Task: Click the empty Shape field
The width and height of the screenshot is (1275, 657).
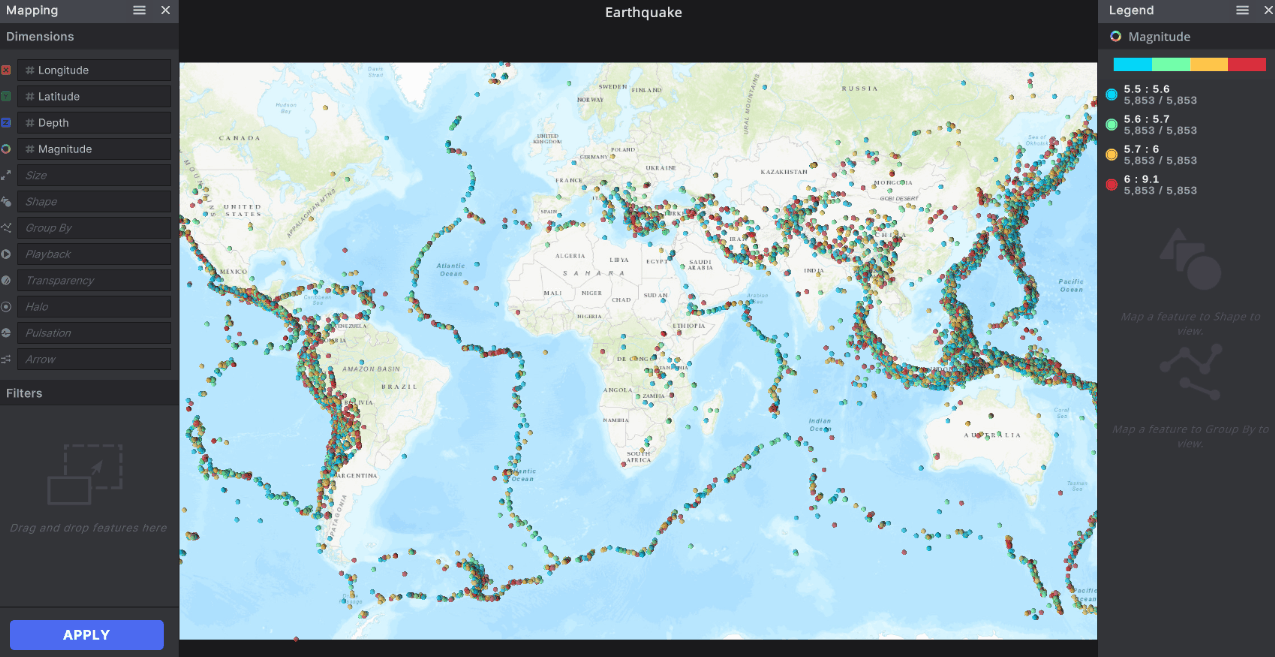Action: 94,202
